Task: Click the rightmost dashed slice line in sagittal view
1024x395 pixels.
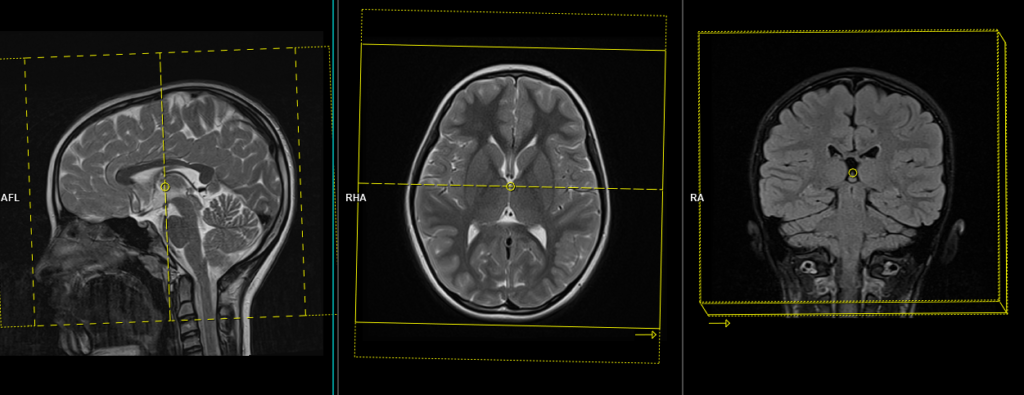Action: [x=300, y=181]
